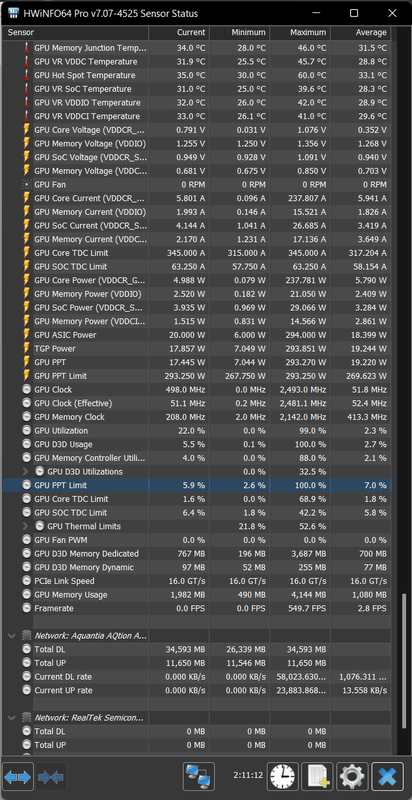Click the expand/shrink columns arrows button
The image size is (412, 800).
pos(18,777)
